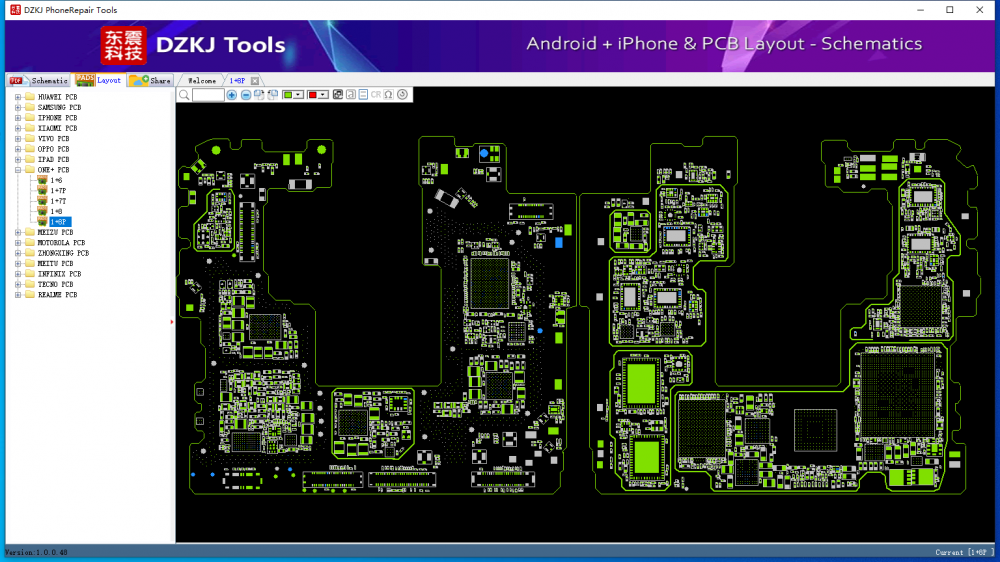Click the Omega symbol toolbar icon
This screenshot has height=562, width=1000.
pyautogui.click(x=388, y=94)
